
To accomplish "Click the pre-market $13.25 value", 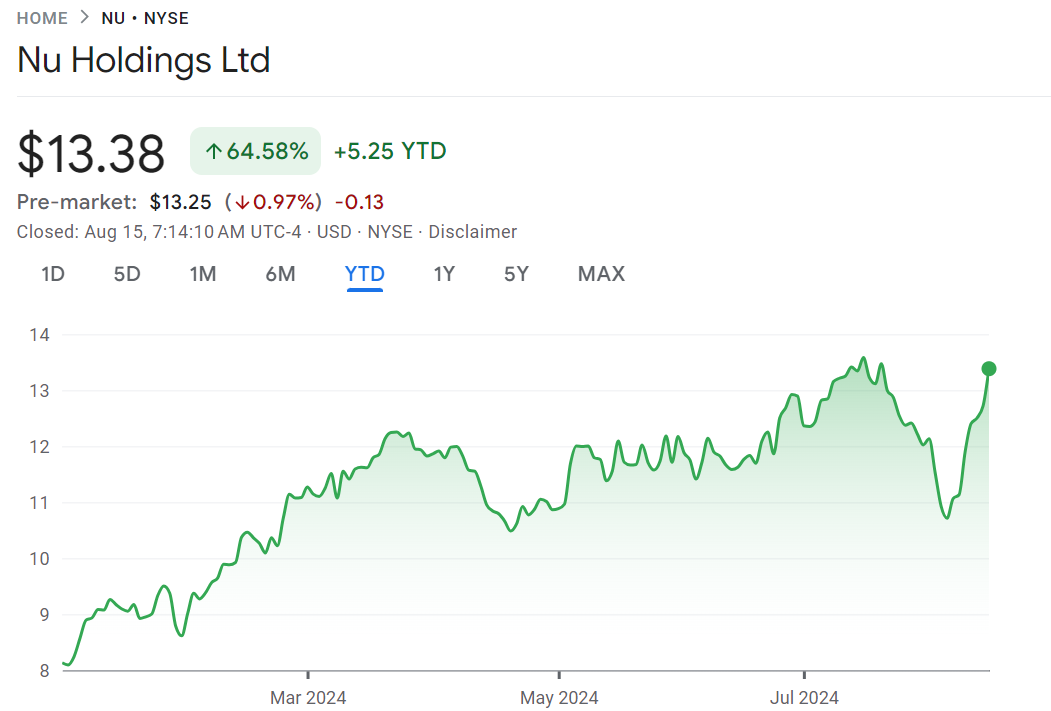I will click(180, 202).
